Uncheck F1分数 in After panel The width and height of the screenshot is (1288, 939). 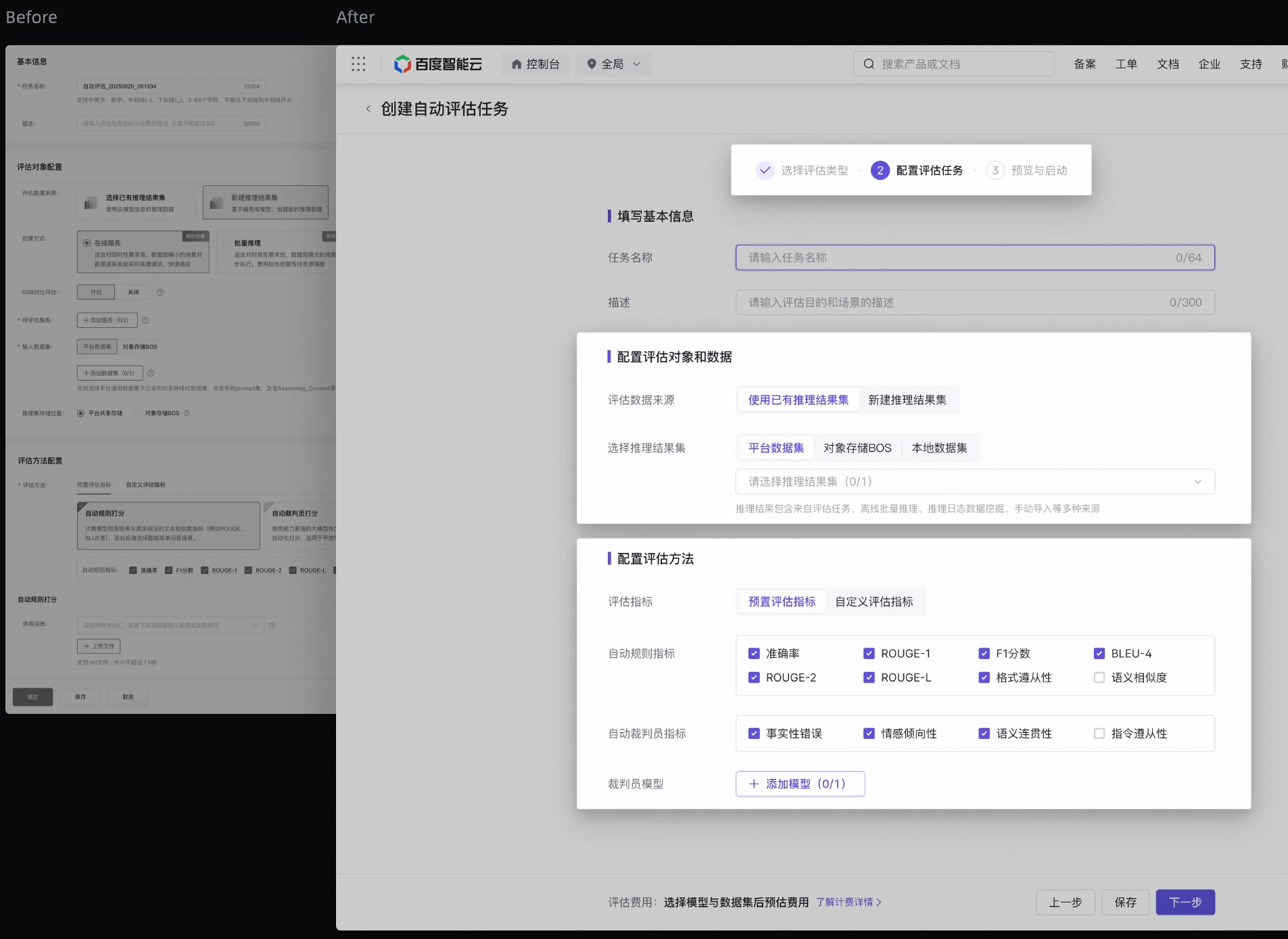coord(984,654)
